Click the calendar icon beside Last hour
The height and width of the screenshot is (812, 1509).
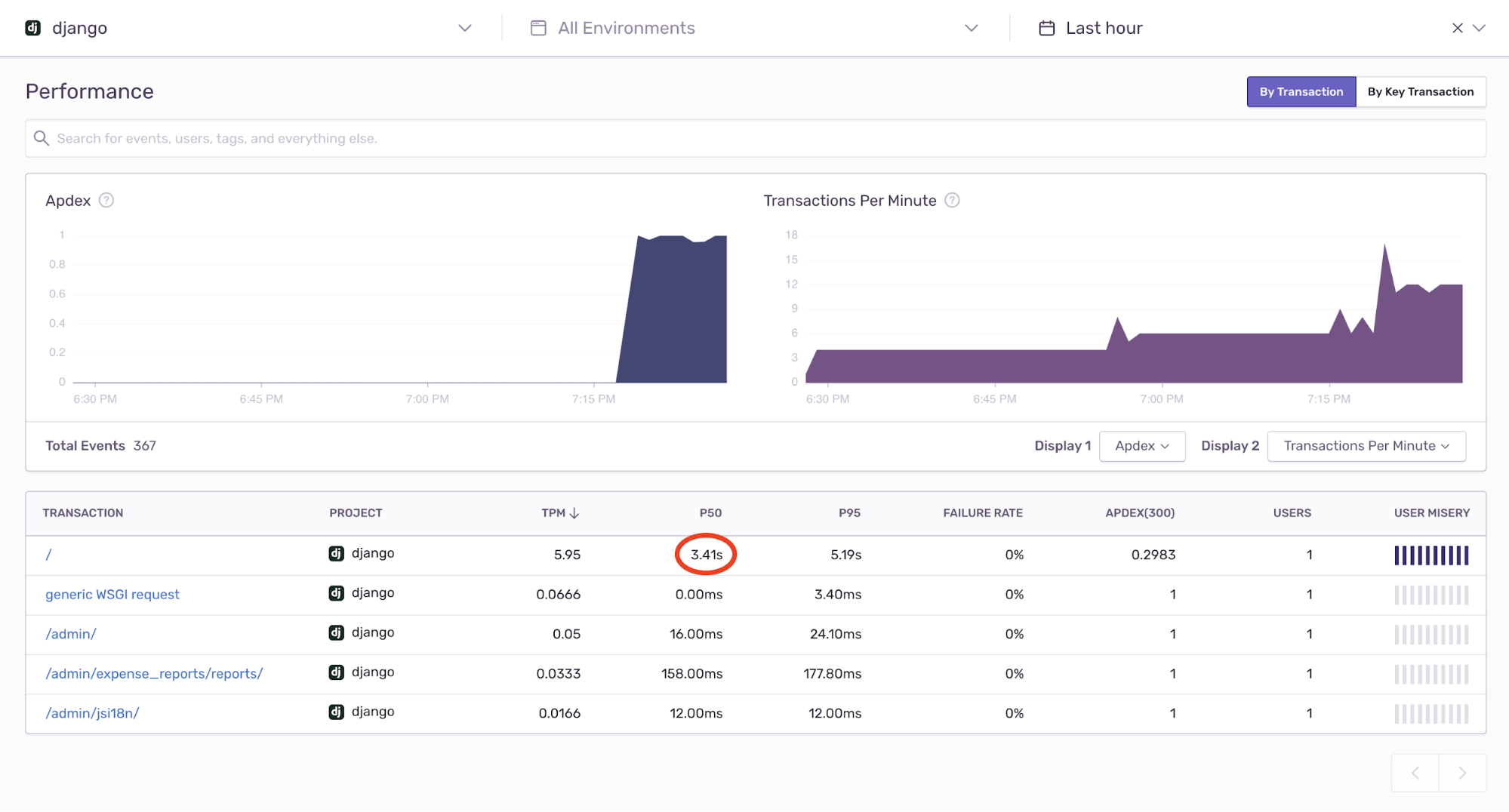click(x=1046, y=28)
